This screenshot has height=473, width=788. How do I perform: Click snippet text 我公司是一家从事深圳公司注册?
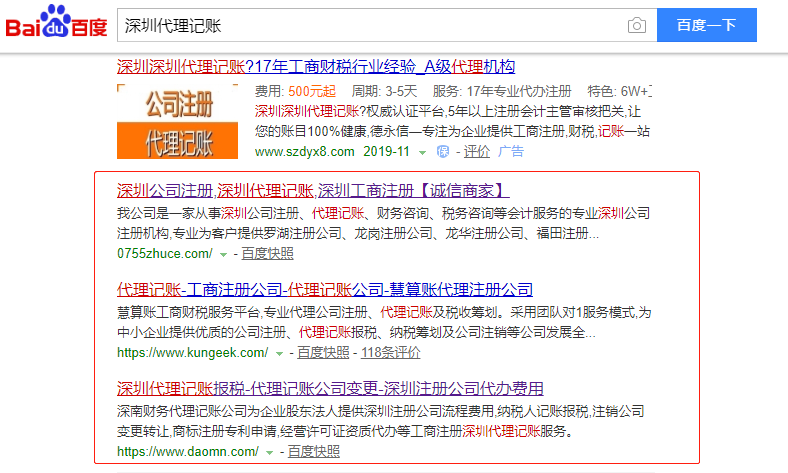tap(208, 213)
